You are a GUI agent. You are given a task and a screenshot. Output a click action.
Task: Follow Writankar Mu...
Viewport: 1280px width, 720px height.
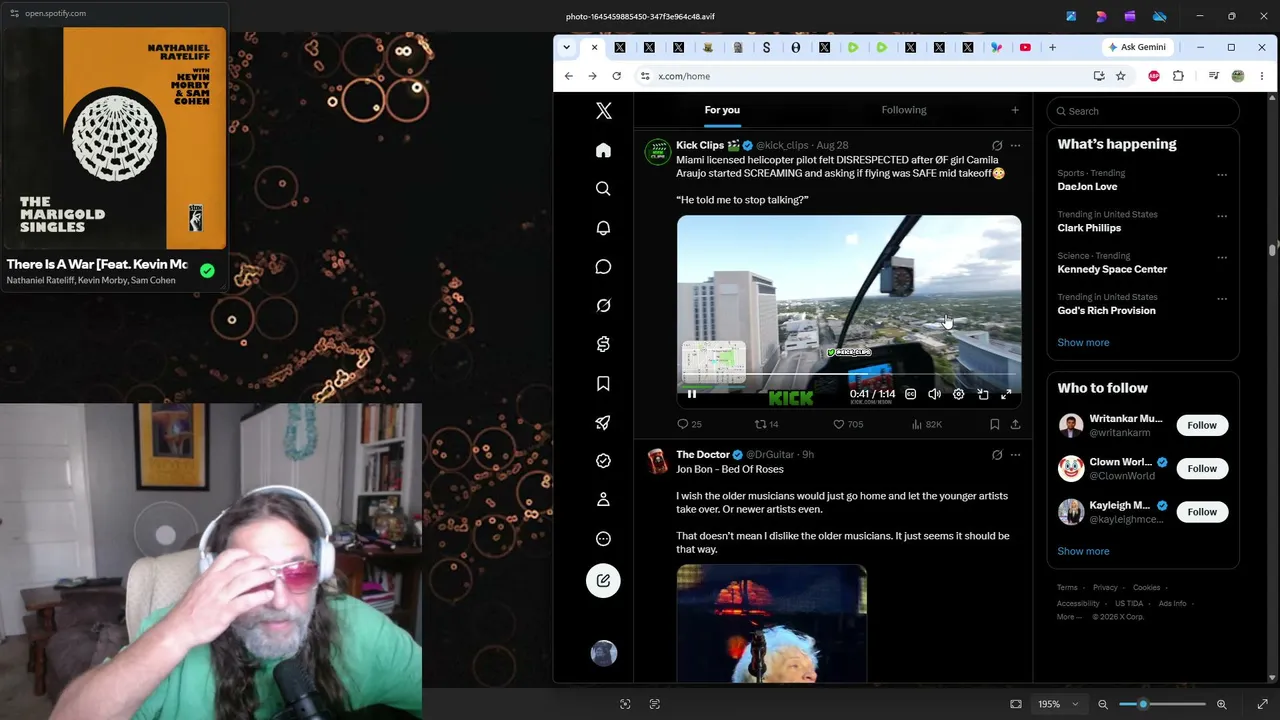[x=1202, y=426]
